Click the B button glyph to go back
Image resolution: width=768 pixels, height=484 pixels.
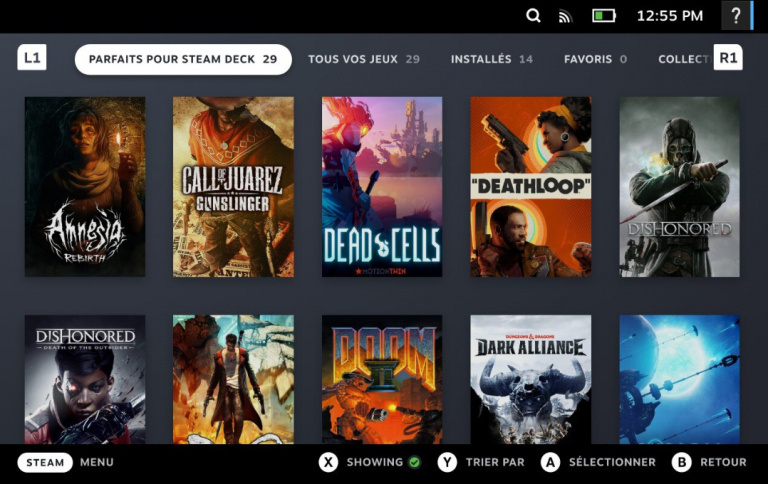682,462
